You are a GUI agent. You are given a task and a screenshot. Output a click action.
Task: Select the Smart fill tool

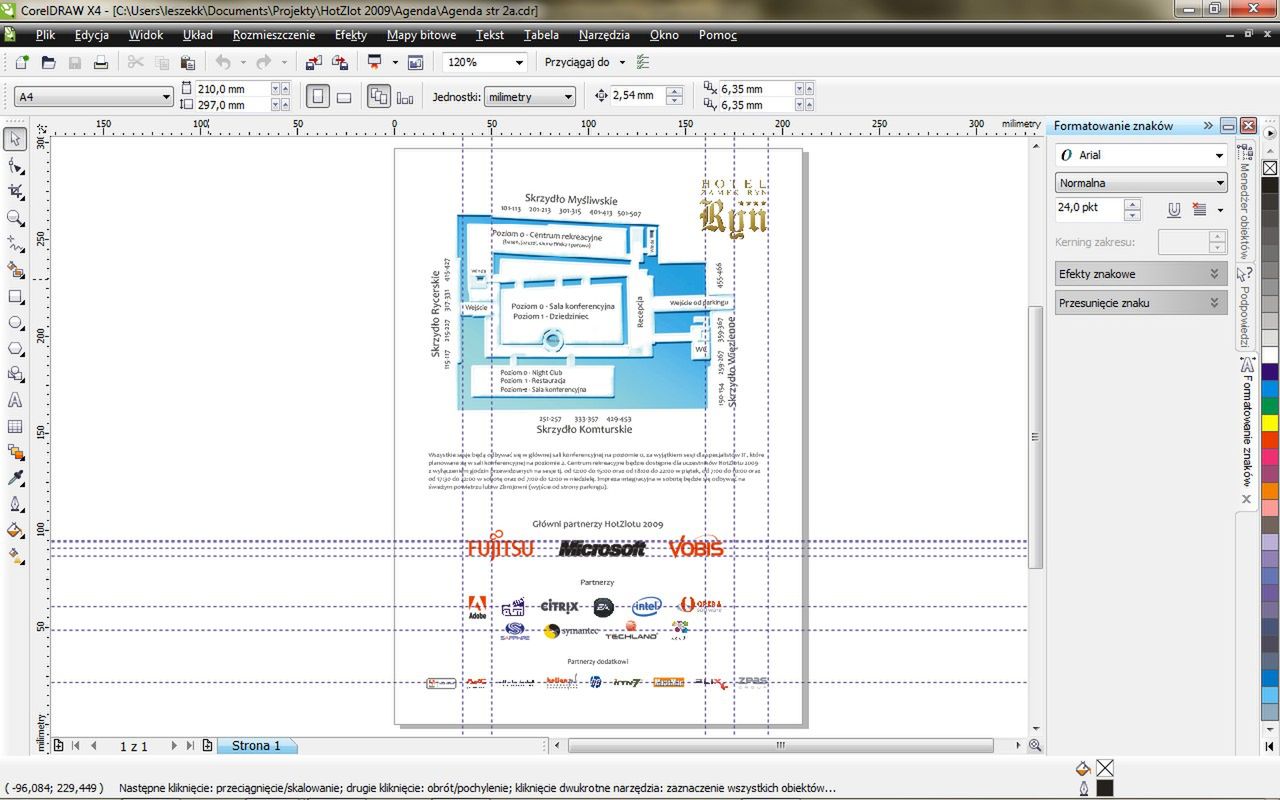[x=15, y=270]
